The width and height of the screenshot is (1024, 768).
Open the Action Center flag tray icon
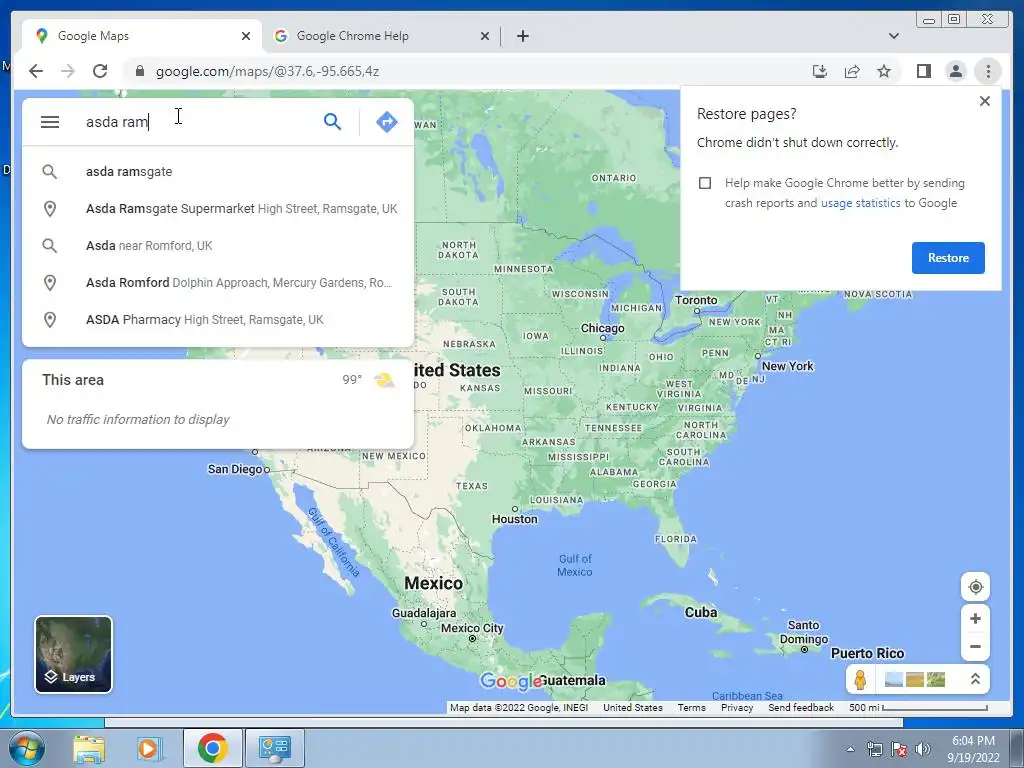[899, 749]
